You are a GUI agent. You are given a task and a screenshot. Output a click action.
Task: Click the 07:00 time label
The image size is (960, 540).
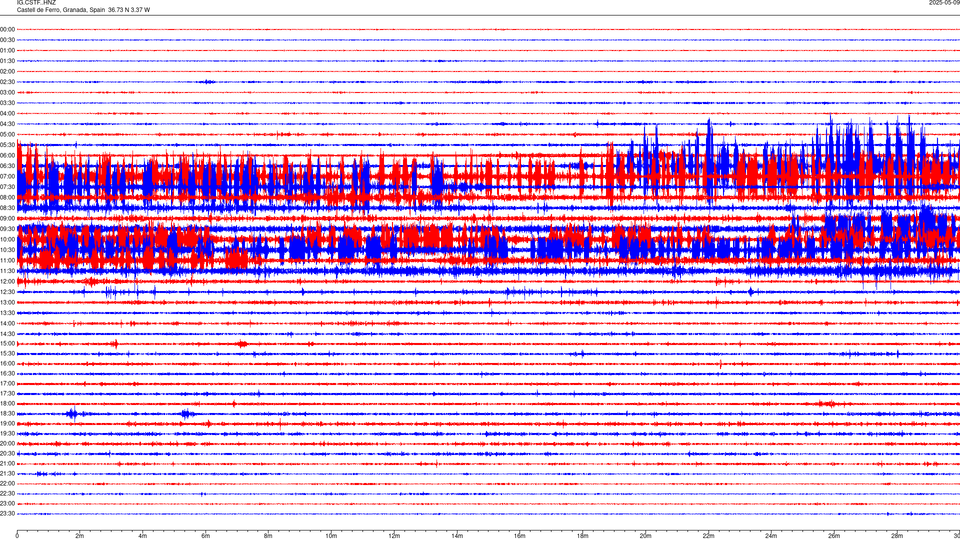[x=7, y=176]
